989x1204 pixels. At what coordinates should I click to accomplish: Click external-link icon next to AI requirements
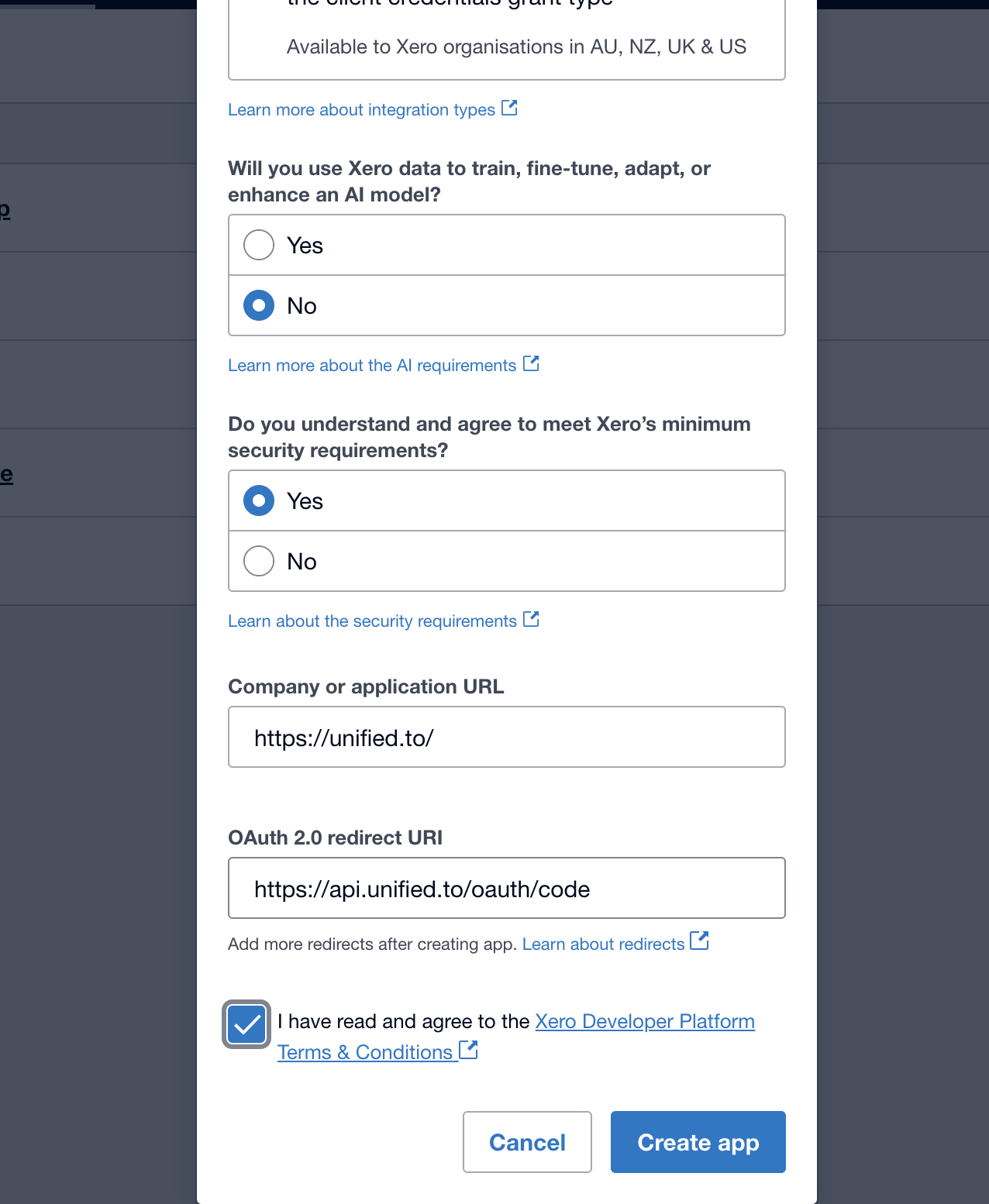pyautogui.click(x=531, y=363)
